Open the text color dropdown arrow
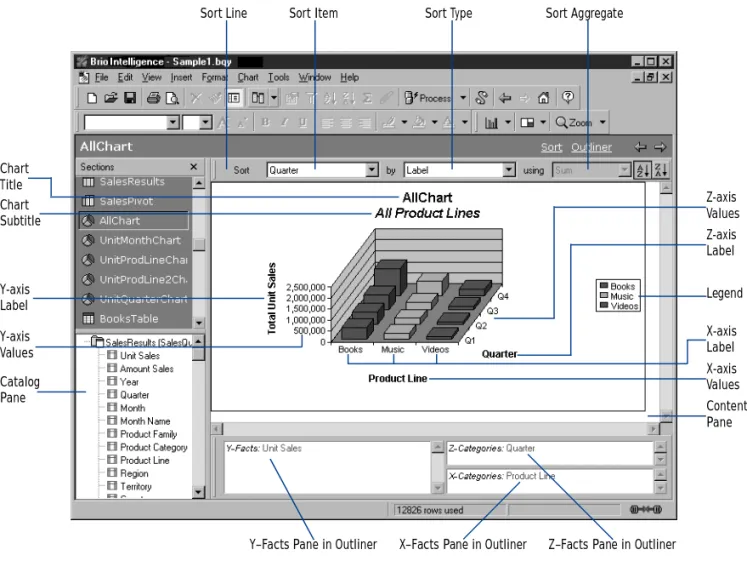The width and height of the screenshot is (747, 561). (464, 122)
